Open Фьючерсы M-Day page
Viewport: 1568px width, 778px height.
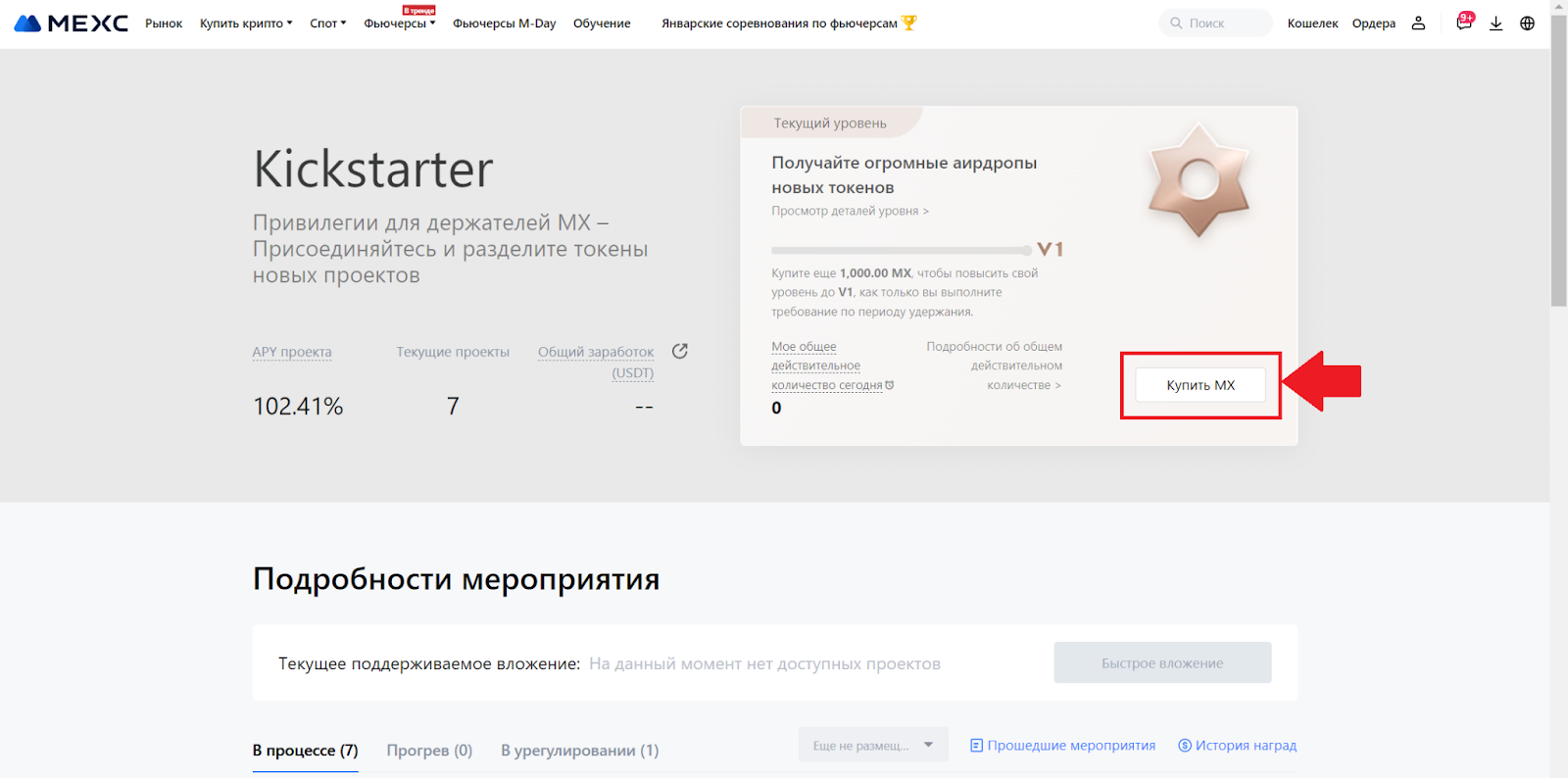pos(504,24)
